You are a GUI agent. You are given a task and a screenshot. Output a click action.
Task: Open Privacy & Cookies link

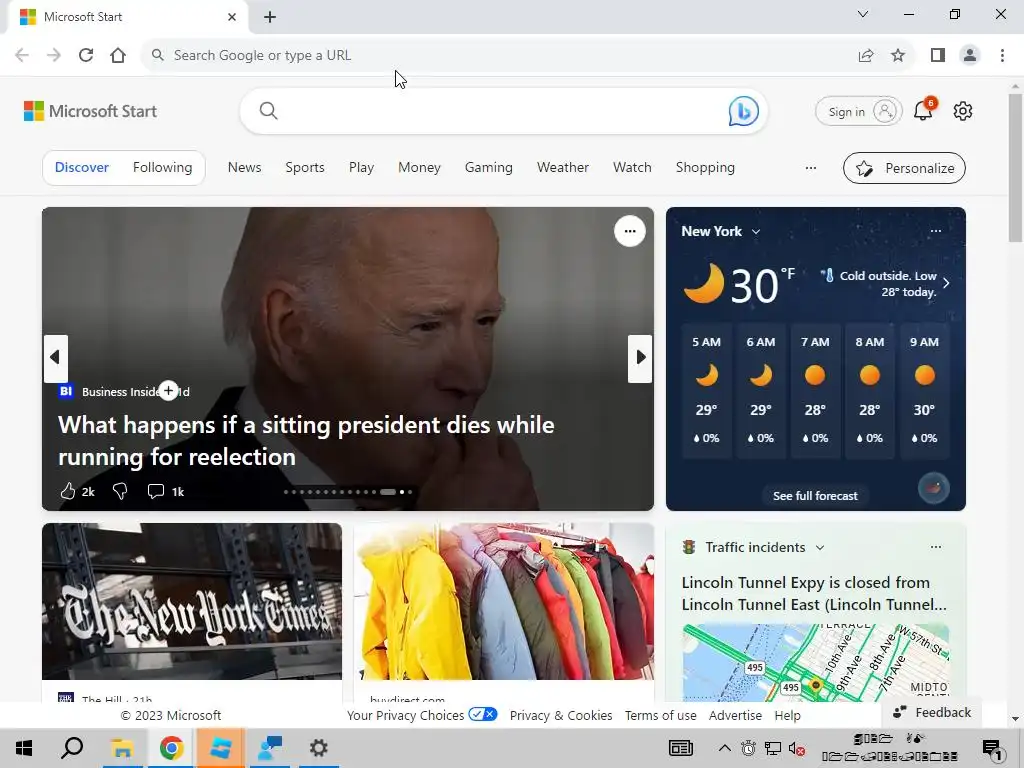[x=561, y=715]
